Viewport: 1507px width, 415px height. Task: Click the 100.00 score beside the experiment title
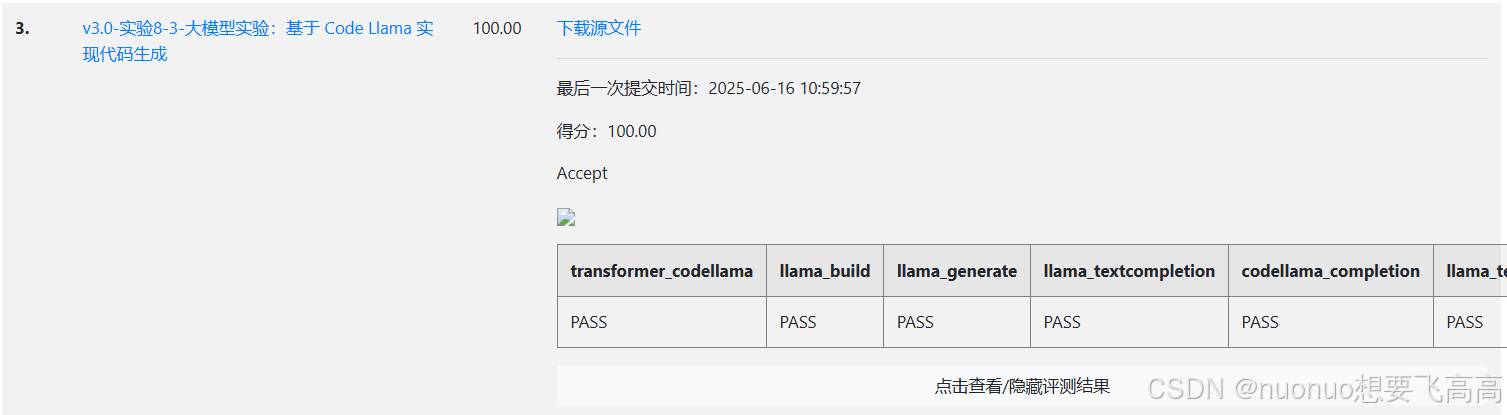pos(497,28)
